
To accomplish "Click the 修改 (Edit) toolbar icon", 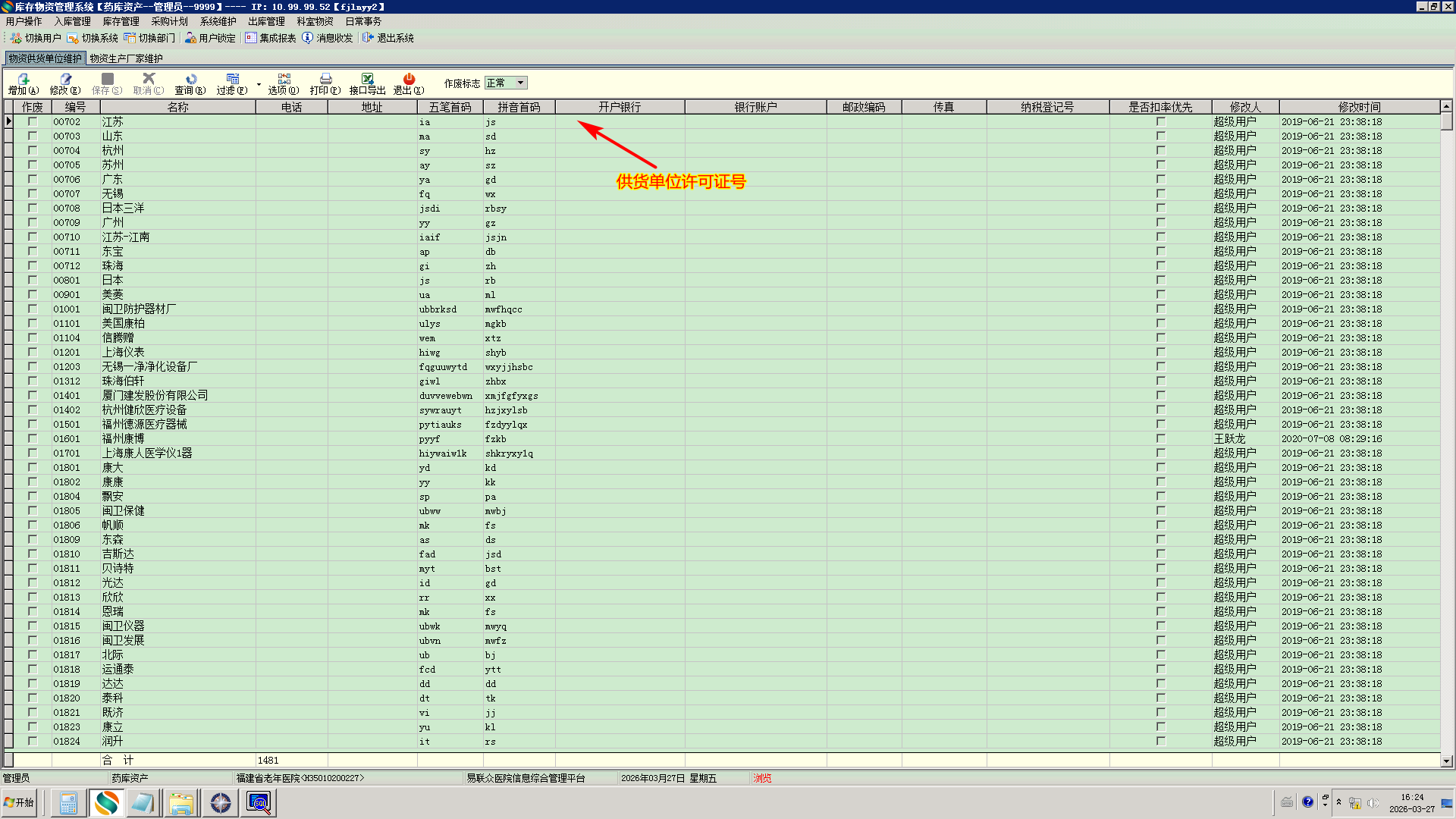I will coord(65,80).
